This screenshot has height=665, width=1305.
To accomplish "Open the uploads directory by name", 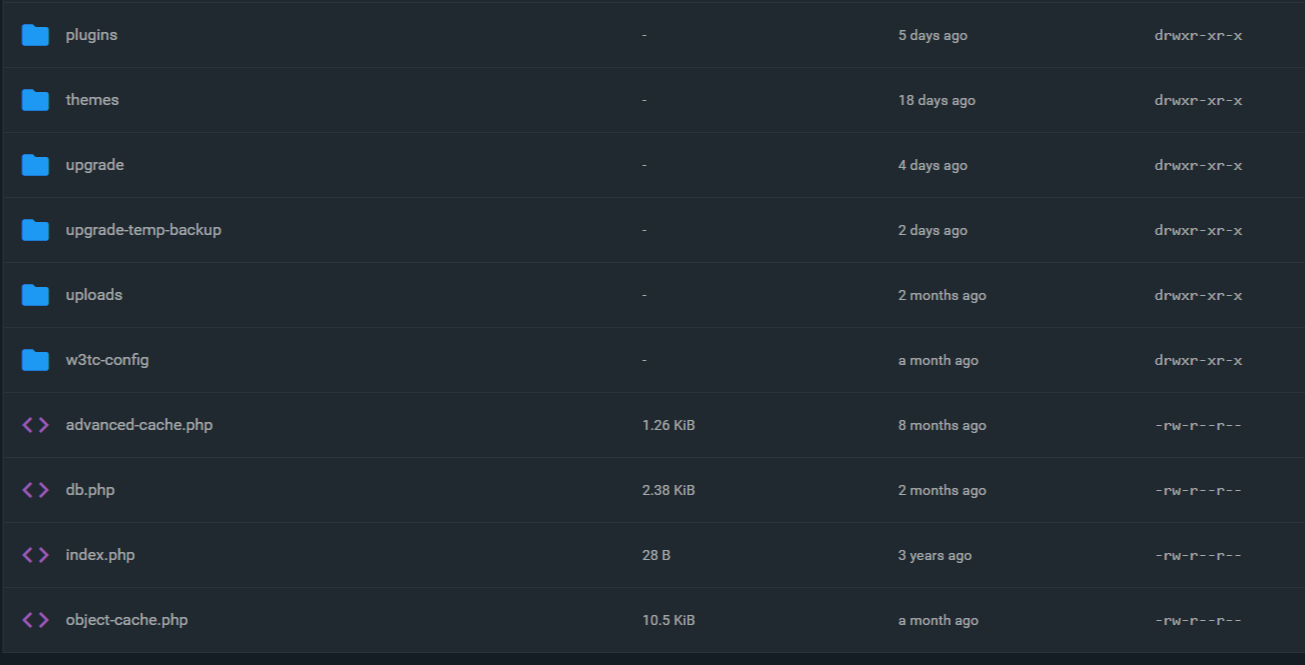I will coord(94,295).
